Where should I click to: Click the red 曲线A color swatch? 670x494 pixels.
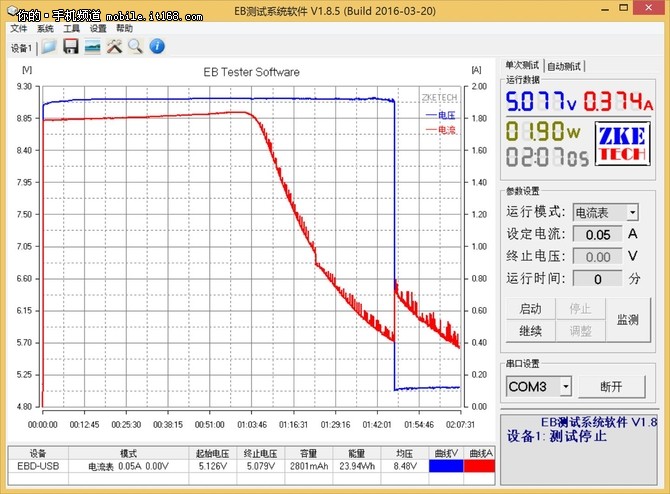pos(479,465)
